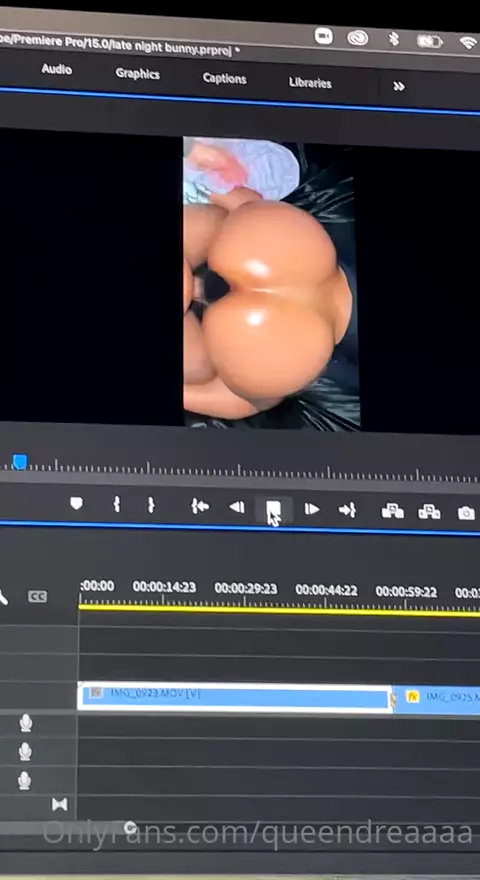Open the timeline wrench display settings
This screenshot has width=480, height=880.
pyautogui.click(x=3, y=598)
